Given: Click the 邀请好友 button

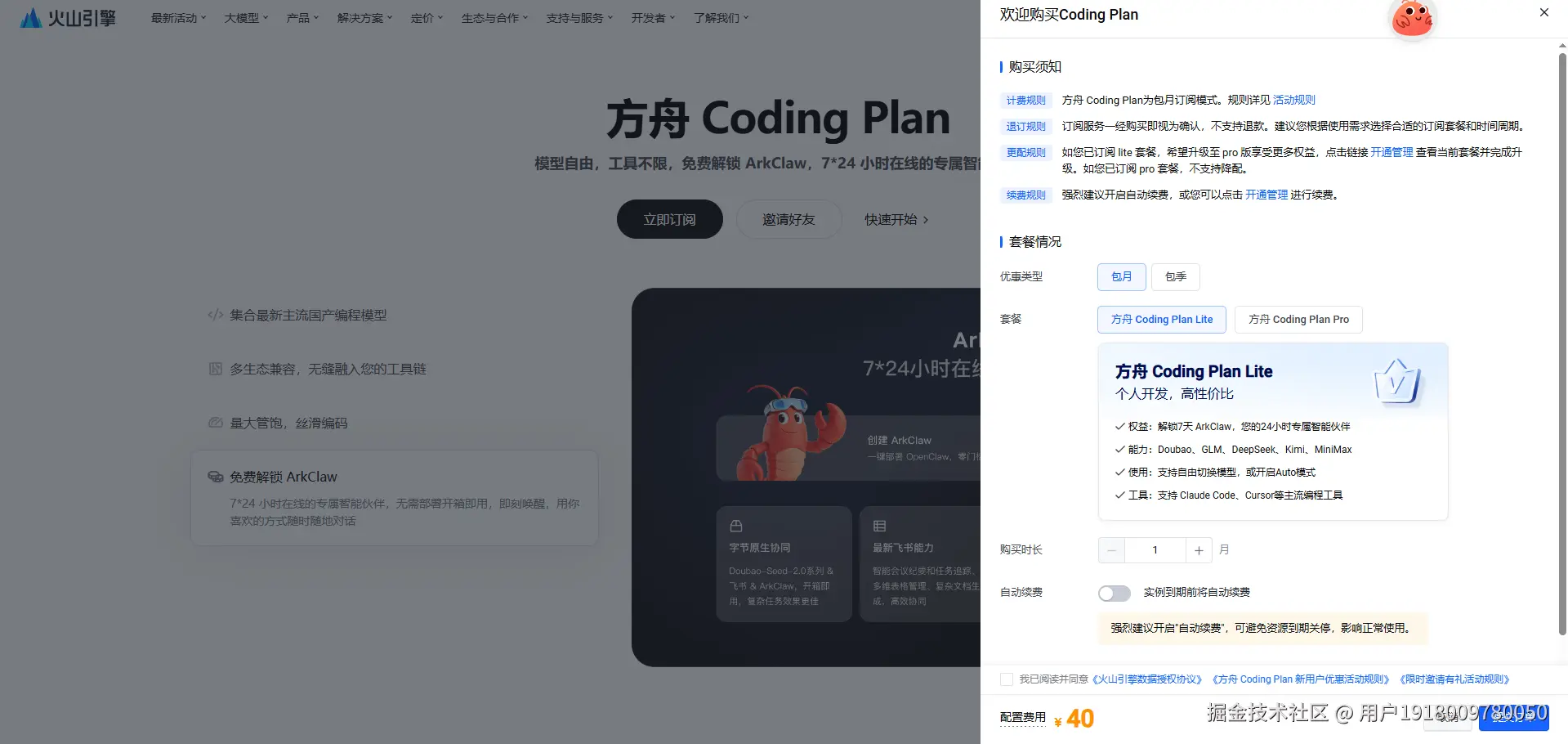Looking at the screenshot, I should [788, 219].
